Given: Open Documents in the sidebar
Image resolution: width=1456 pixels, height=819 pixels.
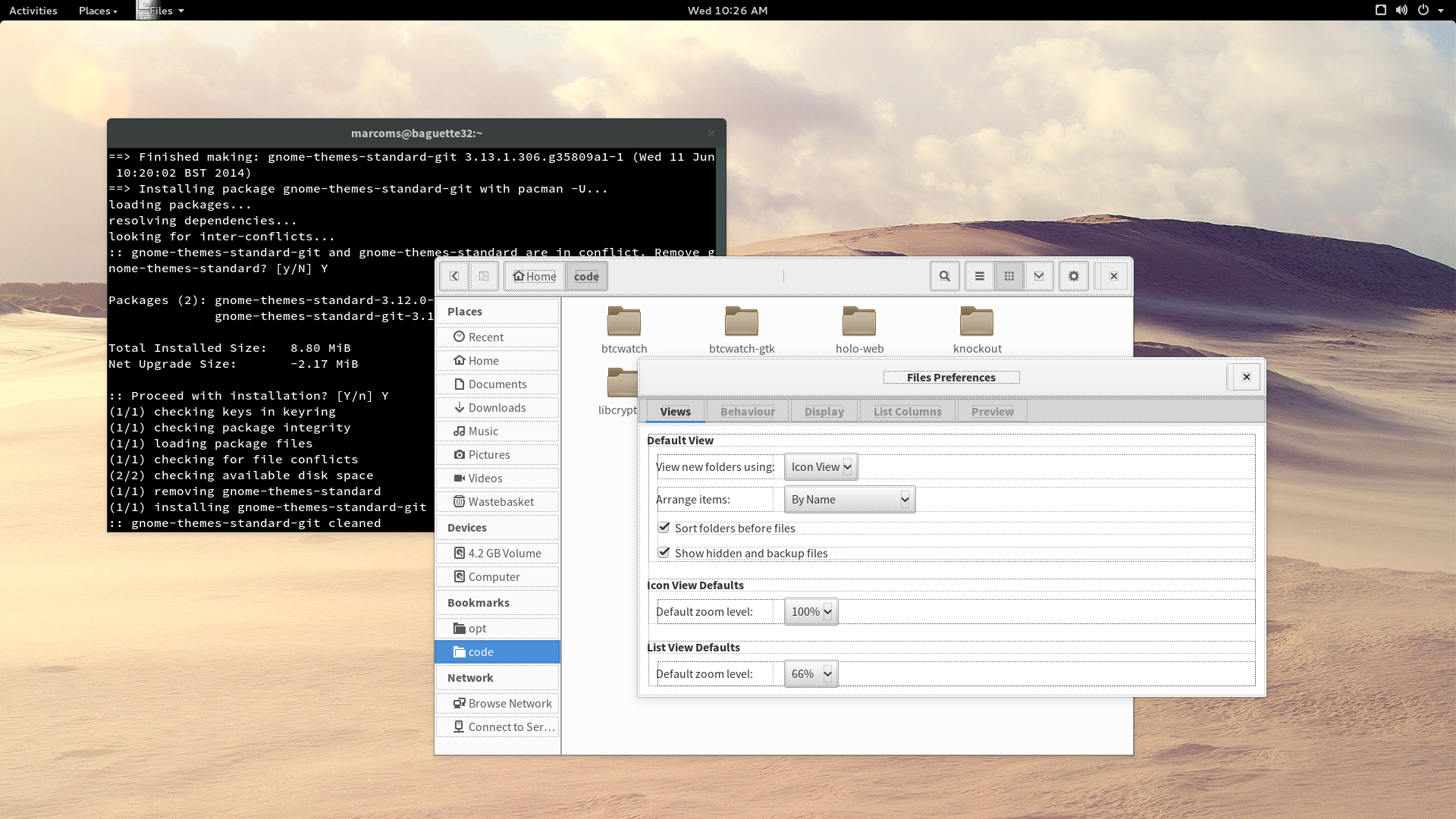Looking at the screenshot, I should 497,384.
